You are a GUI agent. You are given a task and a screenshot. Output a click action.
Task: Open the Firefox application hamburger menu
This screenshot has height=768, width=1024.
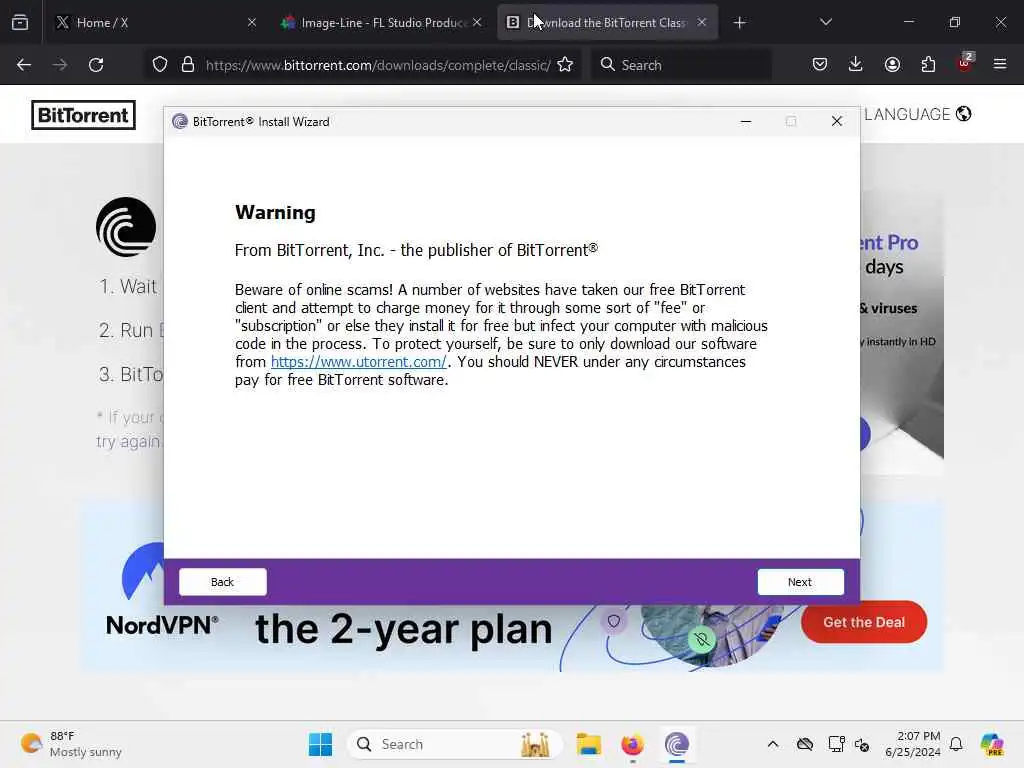[x=1000, y=65]
